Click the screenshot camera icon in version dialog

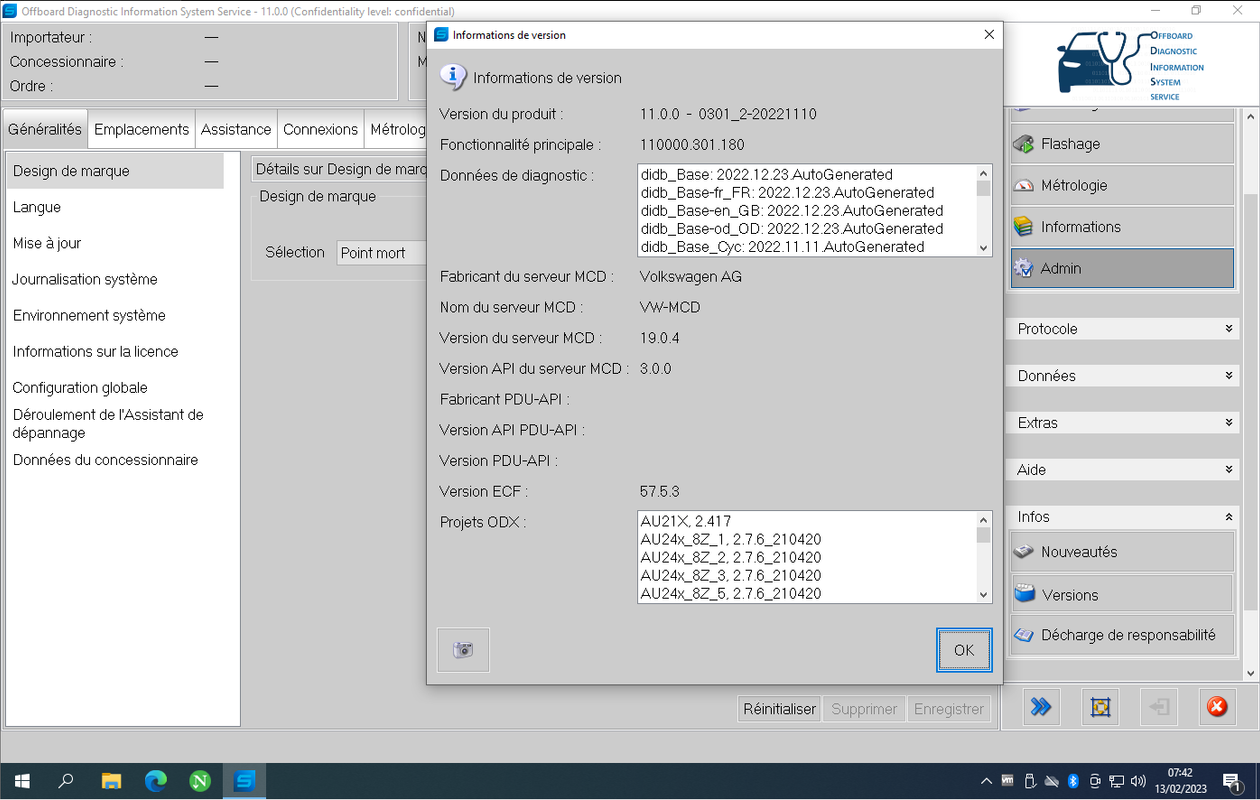point(463,650)
